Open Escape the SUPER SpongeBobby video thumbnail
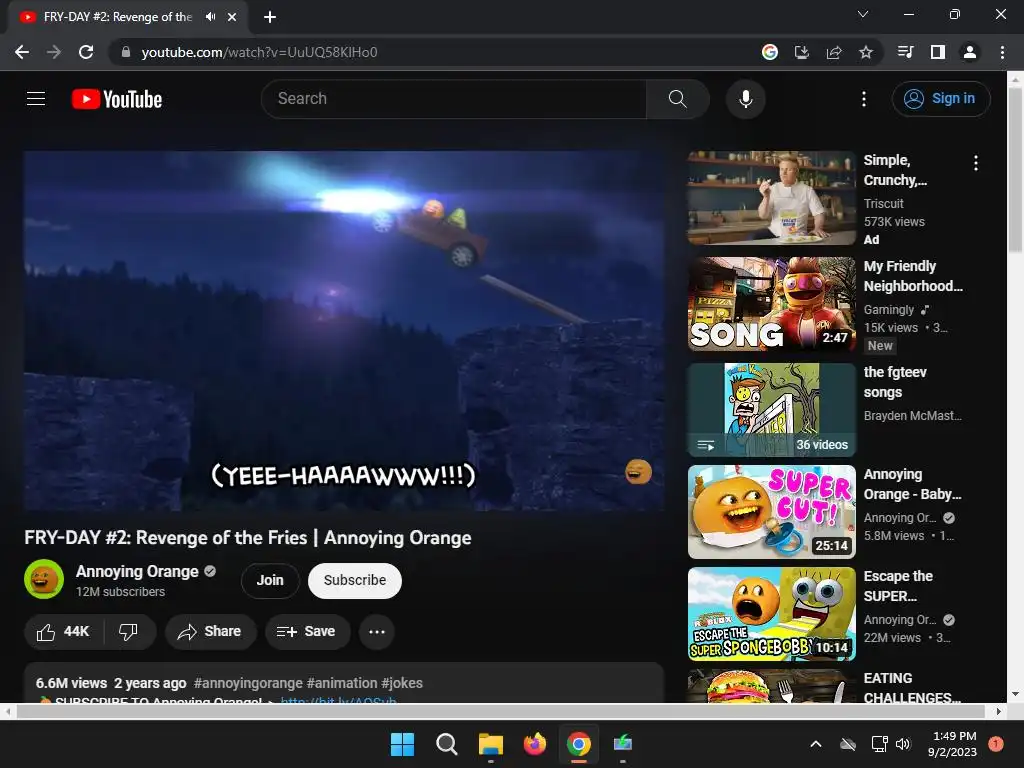This screenshot has height=768, width=1024. point(771,614)
